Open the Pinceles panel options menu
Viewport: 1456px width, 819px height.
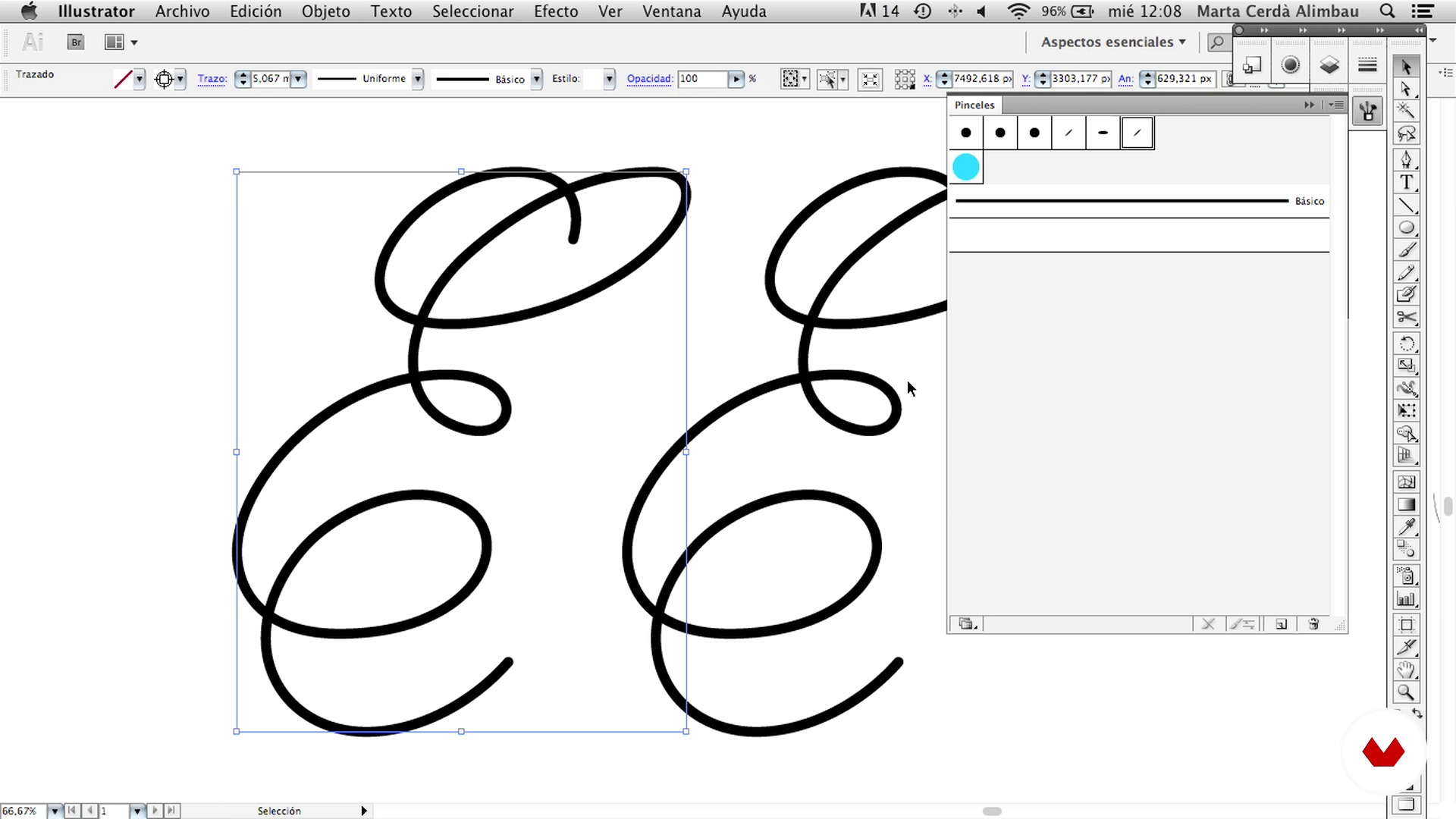pyautogui.click(x=1336, y=105)
